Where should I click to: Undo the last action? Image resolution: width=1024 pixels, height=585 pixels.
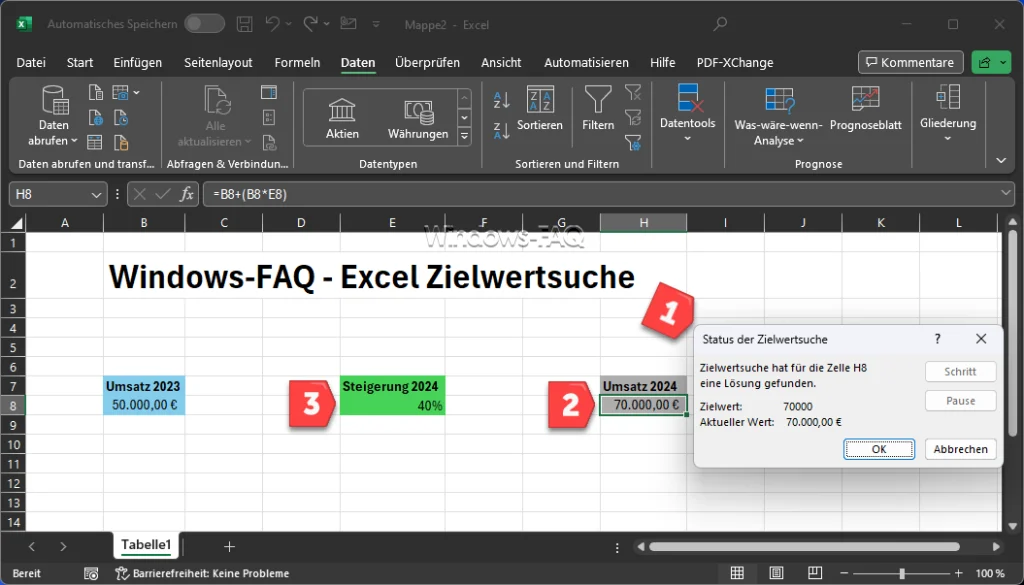[x=272, y=24]
